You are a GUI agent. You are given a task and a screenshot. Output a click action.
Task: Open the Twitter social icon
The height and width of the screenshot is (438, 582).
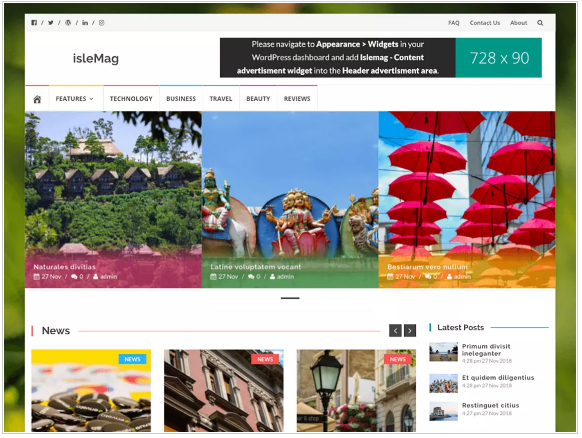click(x=51, y=23)
